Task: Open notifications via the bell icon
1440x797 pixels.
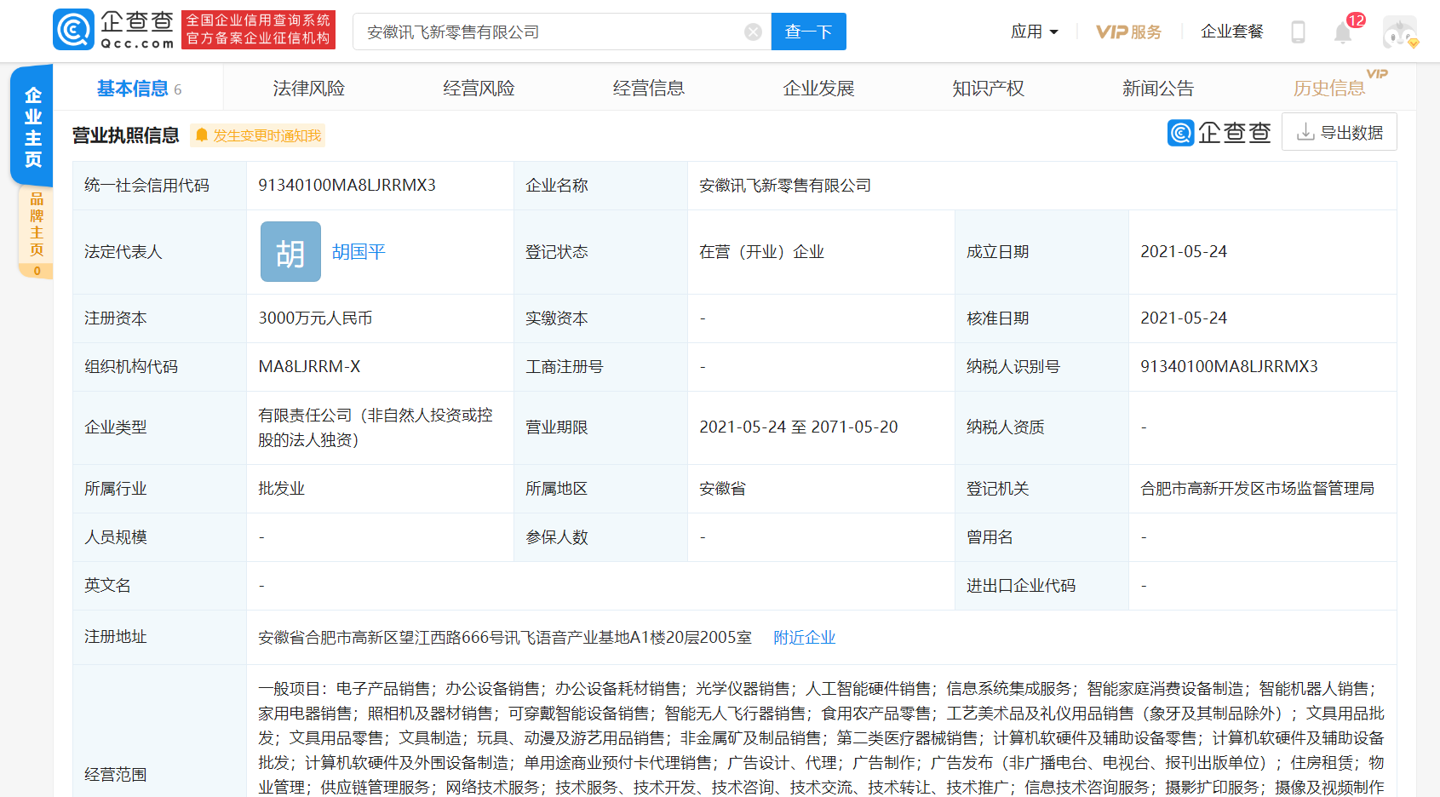Action: point(1344,31)
